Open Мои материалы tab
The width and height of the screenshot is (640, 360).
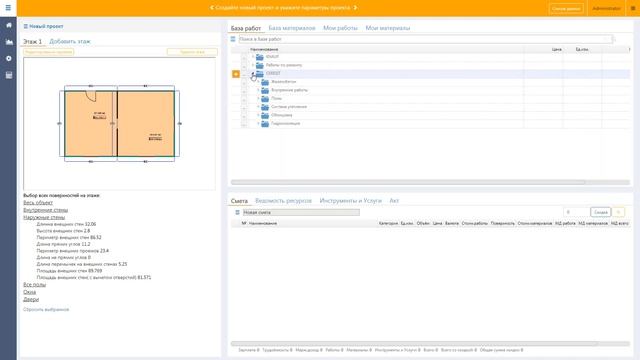point(388,28)
